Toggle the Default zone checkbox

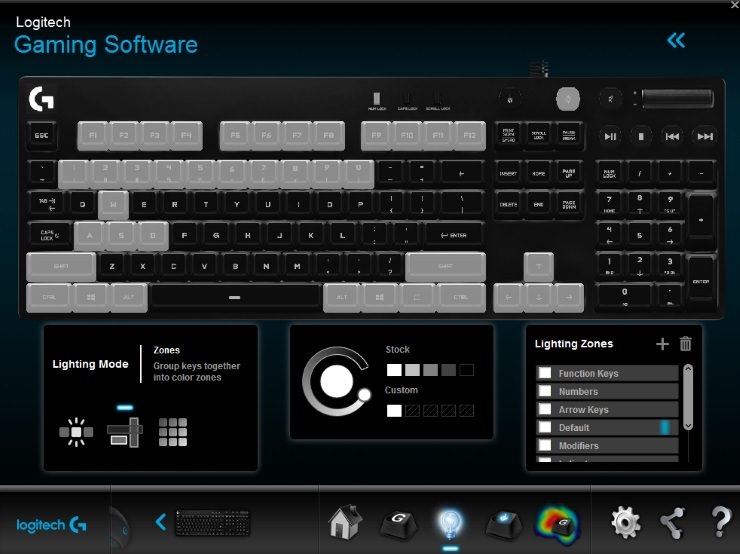click(x=545, y=427)
